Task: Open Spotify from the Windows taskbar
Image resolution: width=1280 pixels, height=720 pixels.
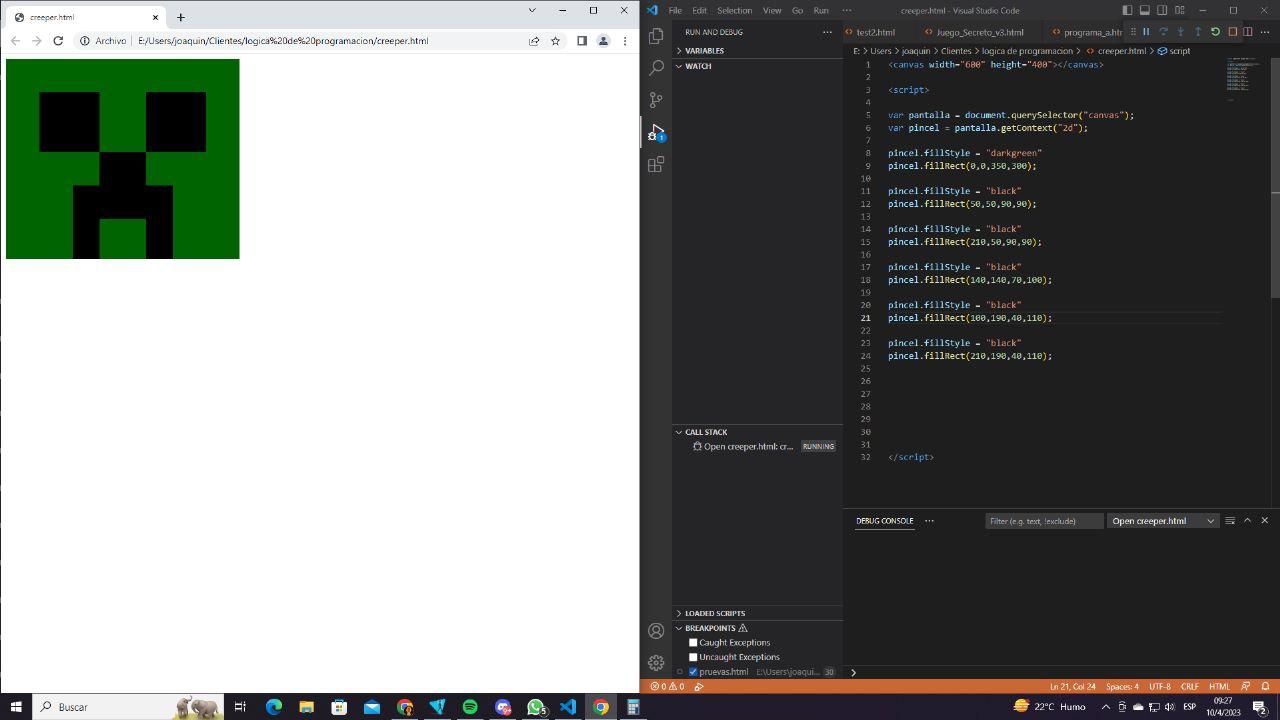Action: point(470,707)
